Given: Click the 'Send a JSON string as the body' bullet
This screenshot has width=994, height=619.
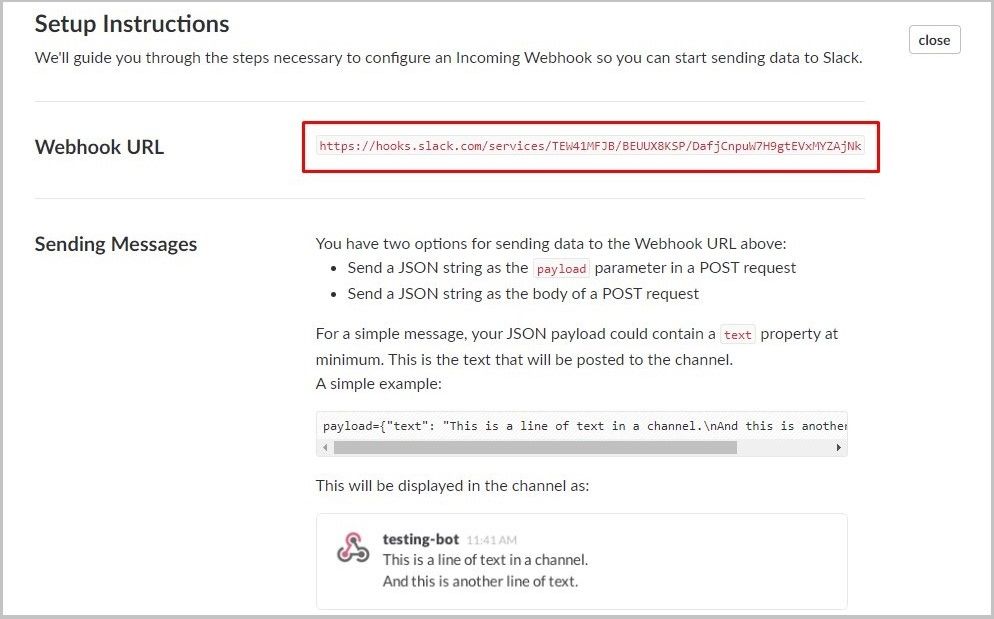Looking at the screenshot, I should point(523,294).
